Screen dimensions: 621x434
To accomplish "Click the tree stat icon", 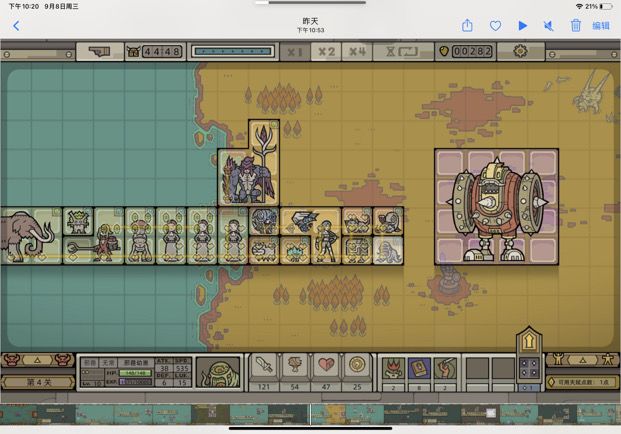I will tap(295, 365).
